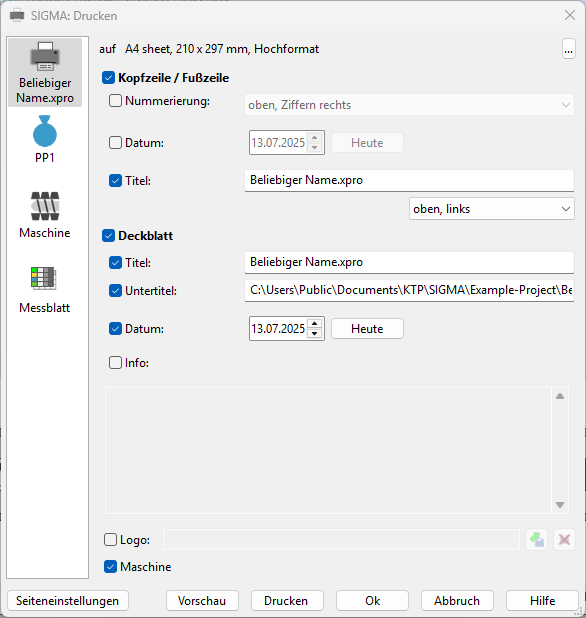Viewport: 586px width, 618px height.
Task: Increase Deckblatt date with up arrow
Action: pos(314,324)
